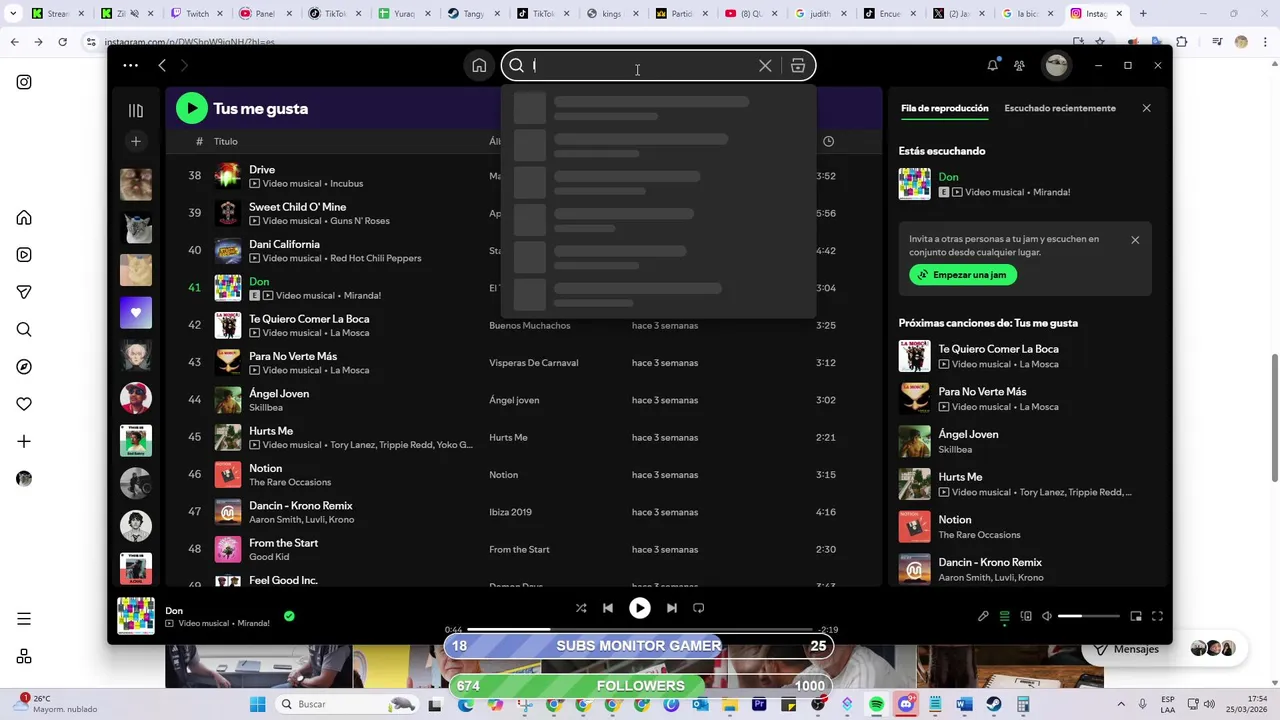Open Instagram home in browser sidebar
Image resolution: width=1280 pixels, height=720 pixels.
click(24, 218)
